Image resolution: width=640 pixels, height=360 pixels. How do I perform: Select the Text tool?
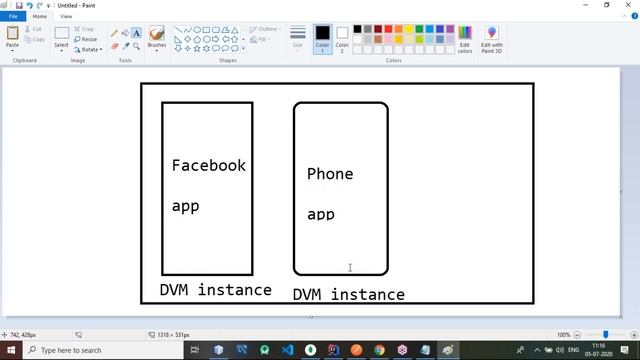tap(136, 33)
